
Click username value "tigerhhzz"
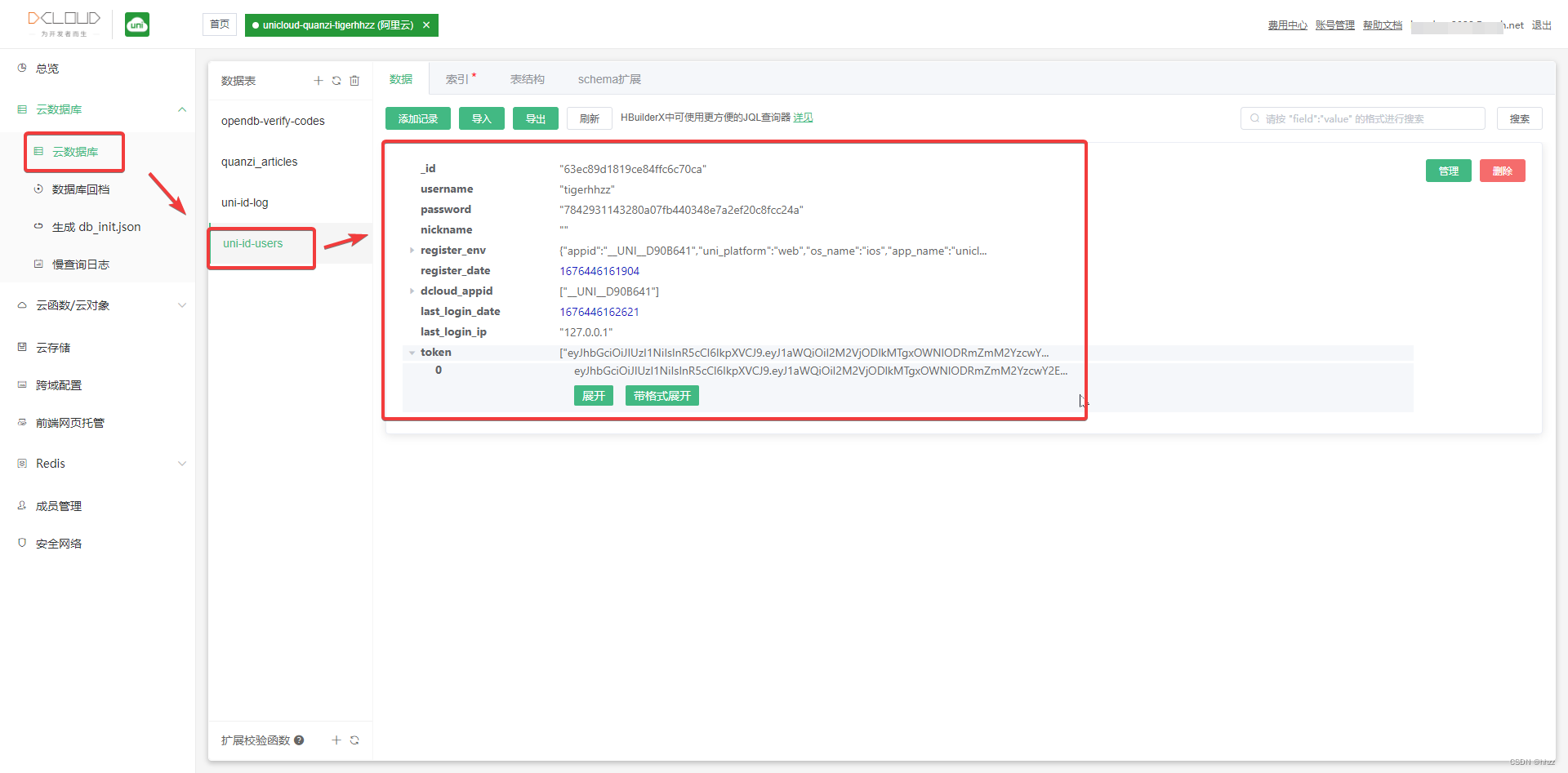pyautogui.click(x=587, y=189)
